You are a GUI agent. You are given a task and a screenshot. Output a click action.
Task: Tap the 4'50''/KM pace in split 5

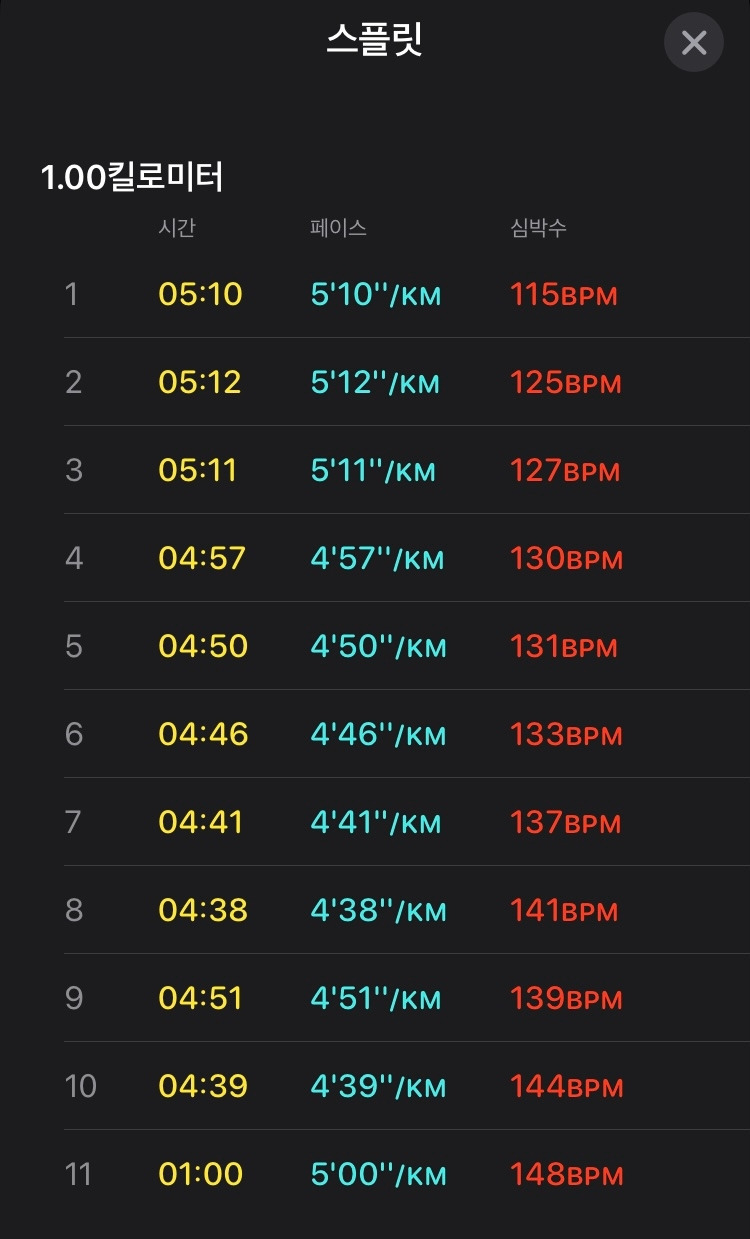378,646
